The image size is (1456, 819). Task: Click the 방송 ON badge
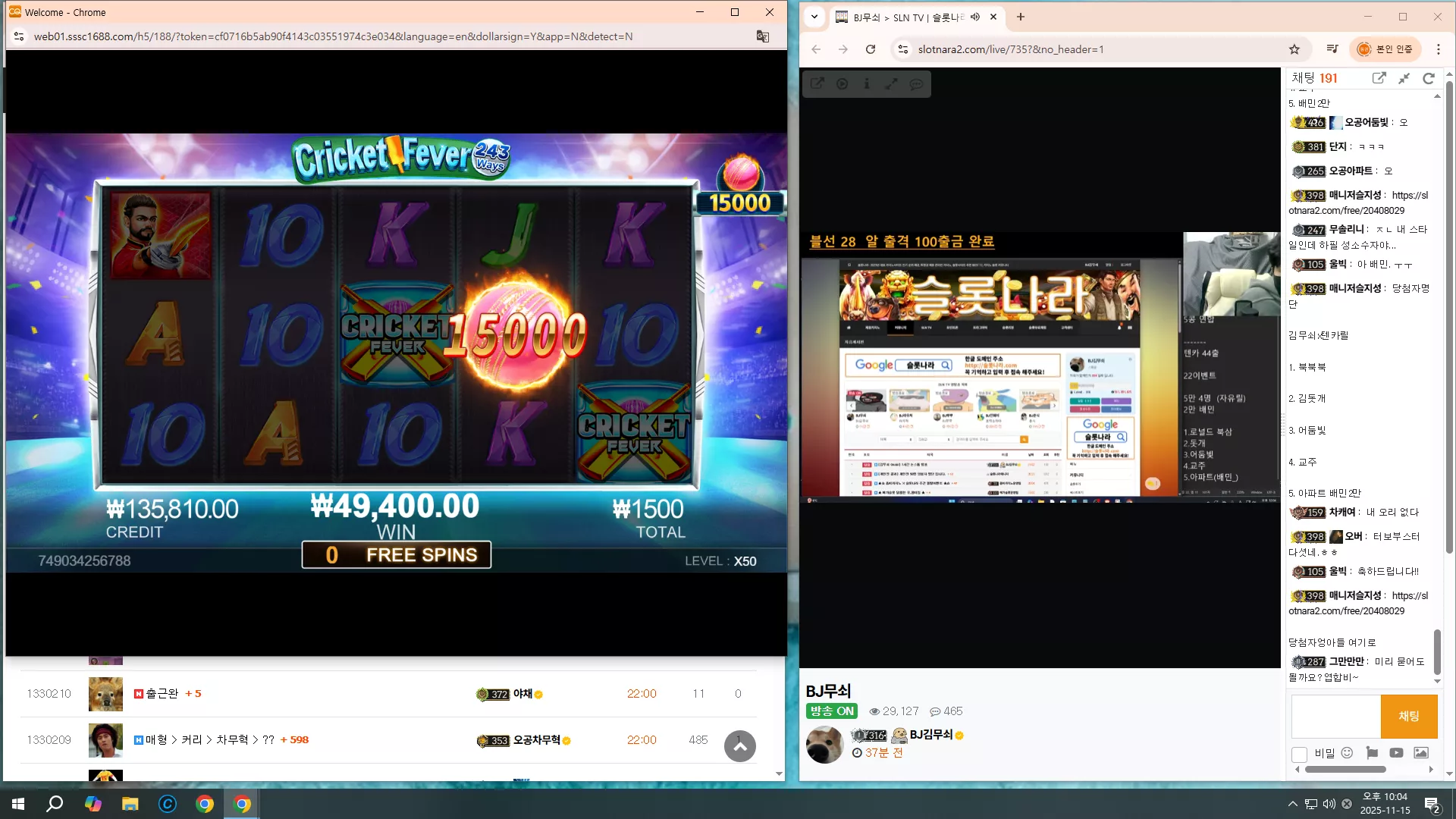click(832, 711)
